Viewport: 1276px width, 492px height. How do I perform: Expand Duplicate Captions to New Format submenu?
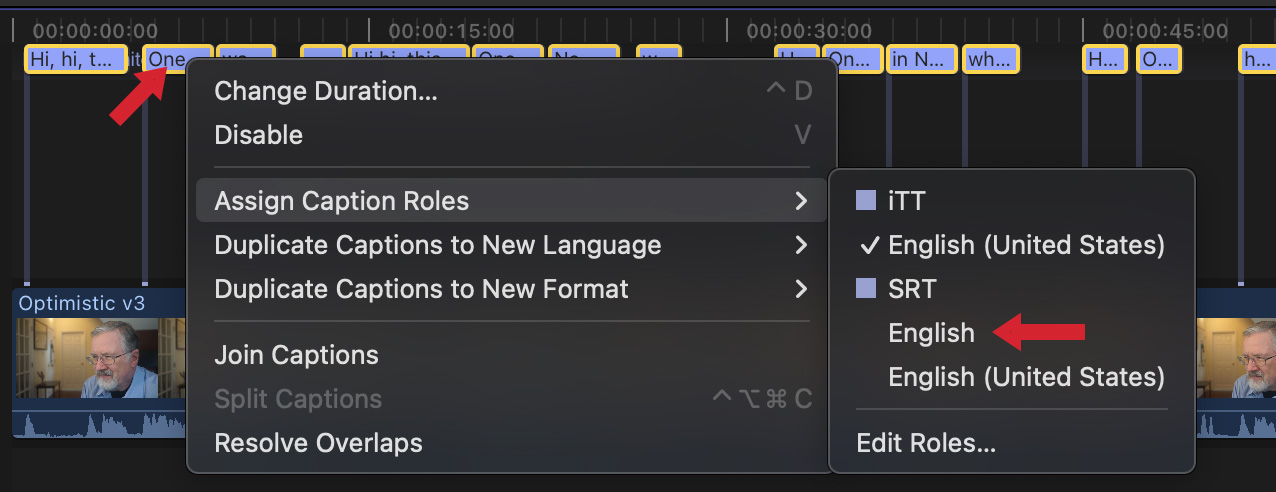pos(800,289)
